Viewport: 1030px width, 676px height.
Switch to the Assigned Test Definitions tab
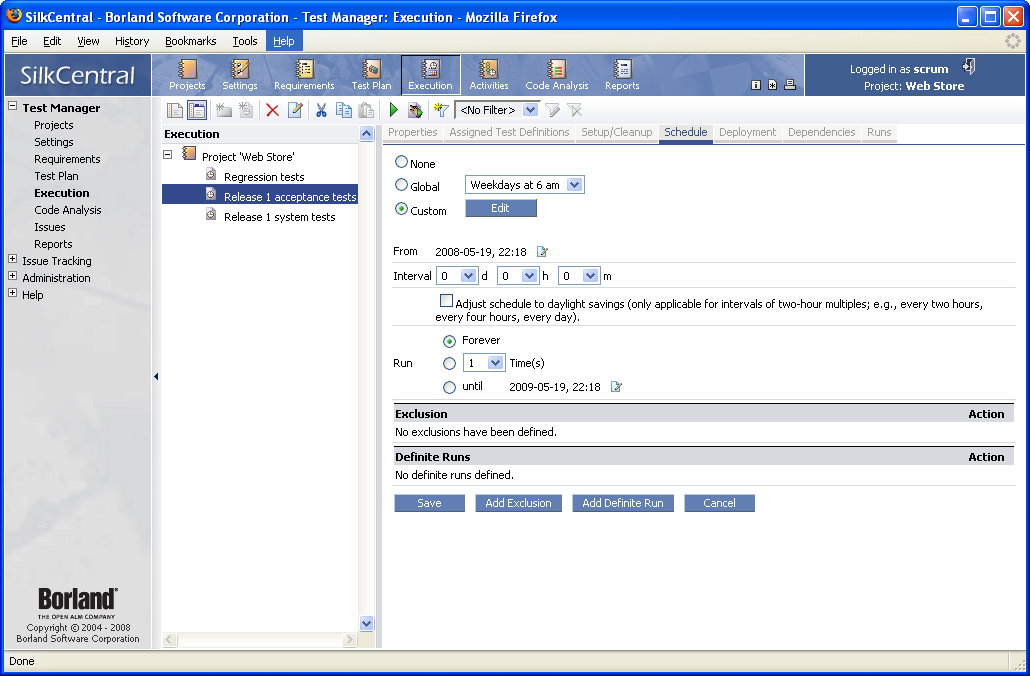[x=509, y=132]
